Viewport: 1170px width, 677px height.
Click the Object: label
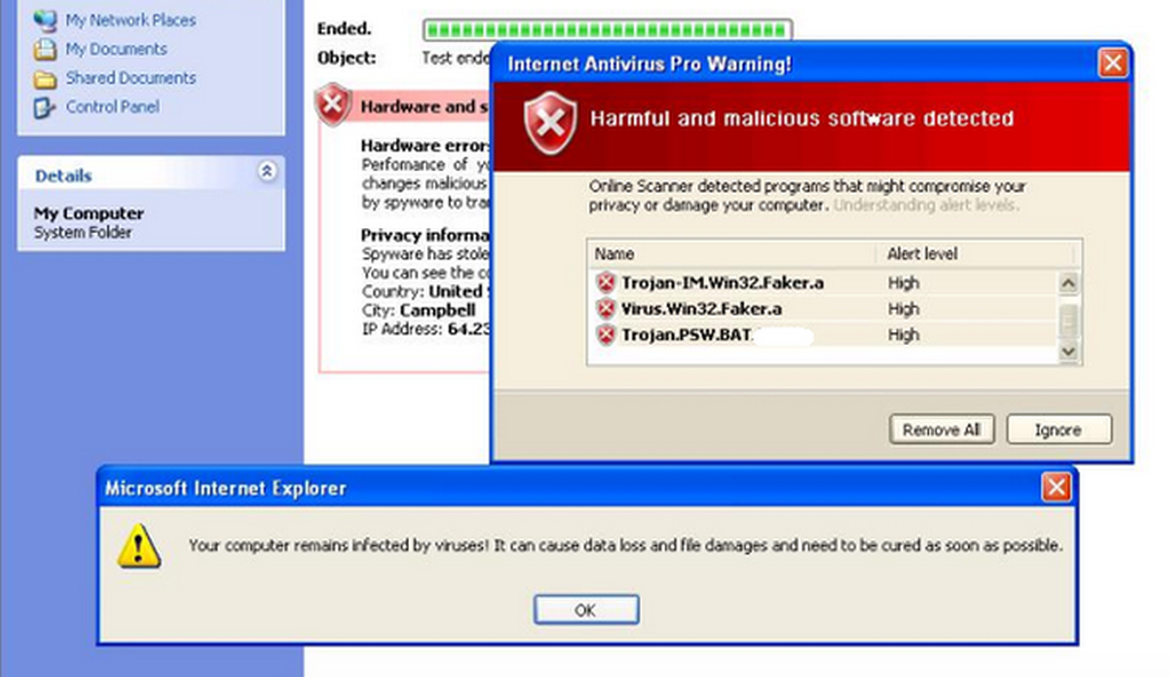coord(347,58)
